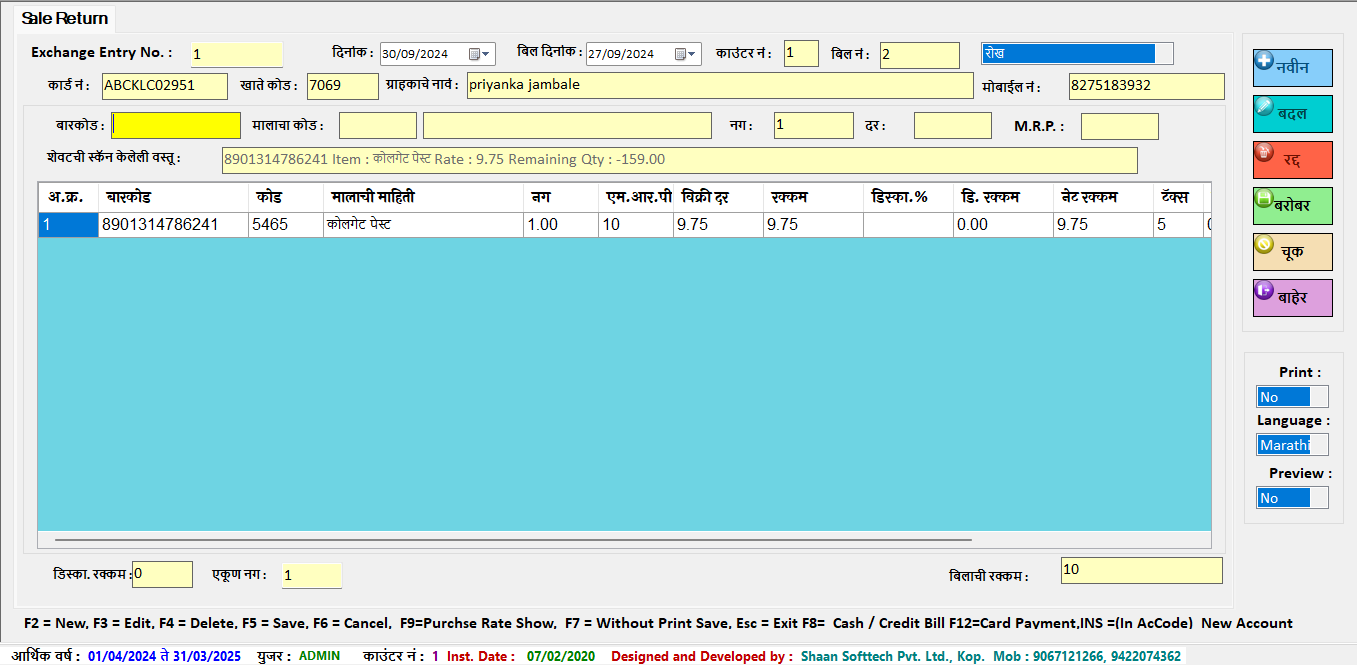Image resolution: width=1357 pixels, height=666 pixels.
Task: Select row 1 in the items grid
Action: (67, 225)
